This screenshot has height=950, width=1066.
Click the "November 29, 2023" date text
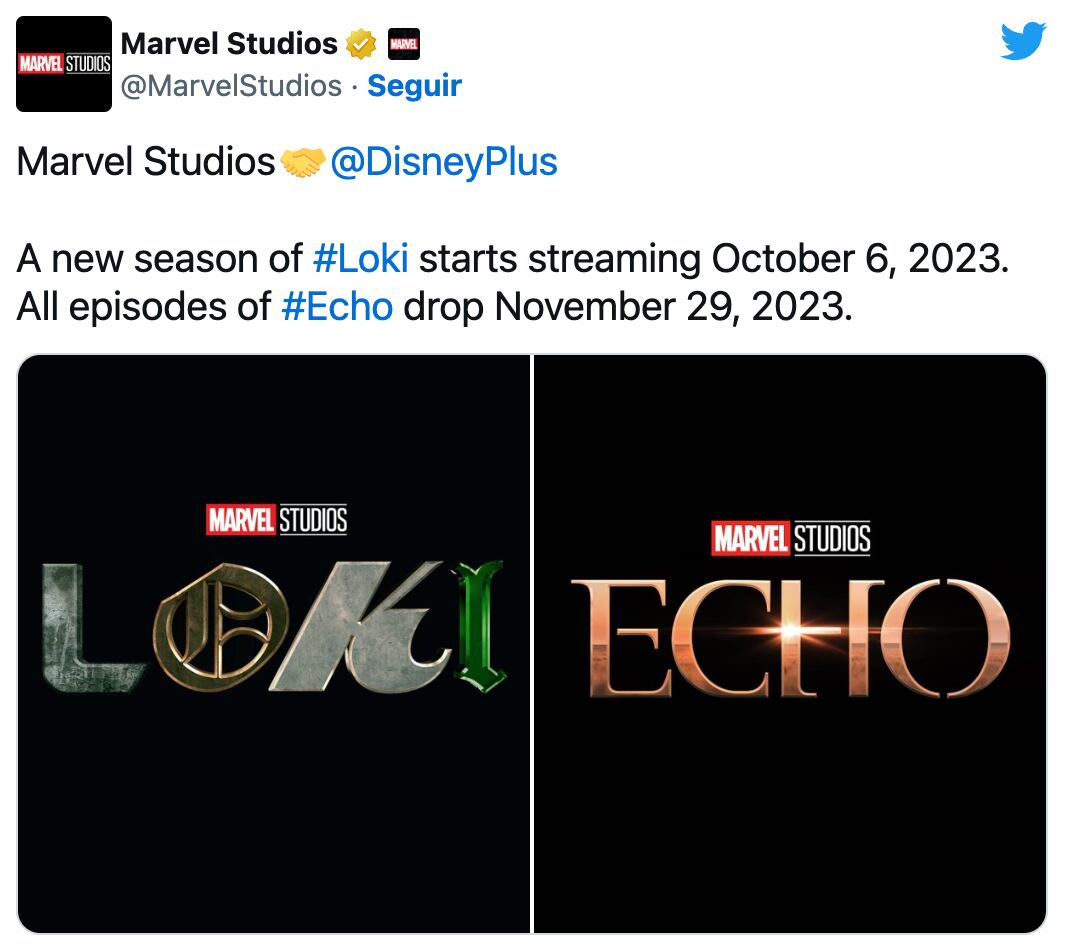point(673,306)
